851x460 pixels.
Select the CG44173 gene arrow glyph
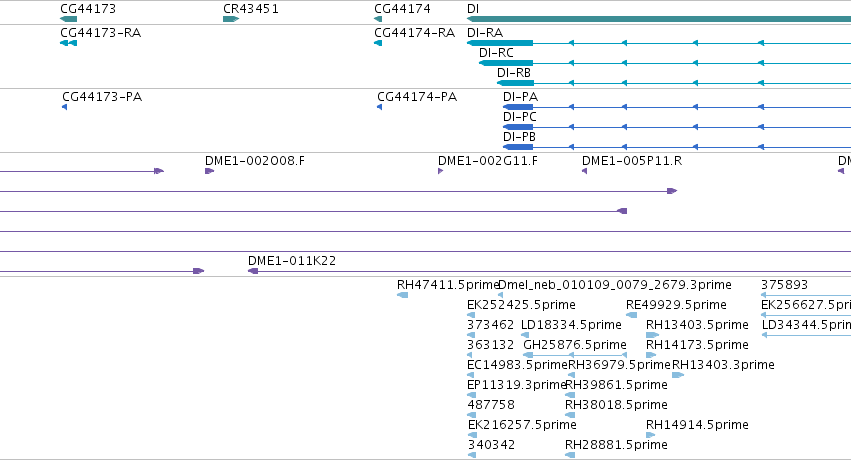pyautogui.click(x=68, y=19)
